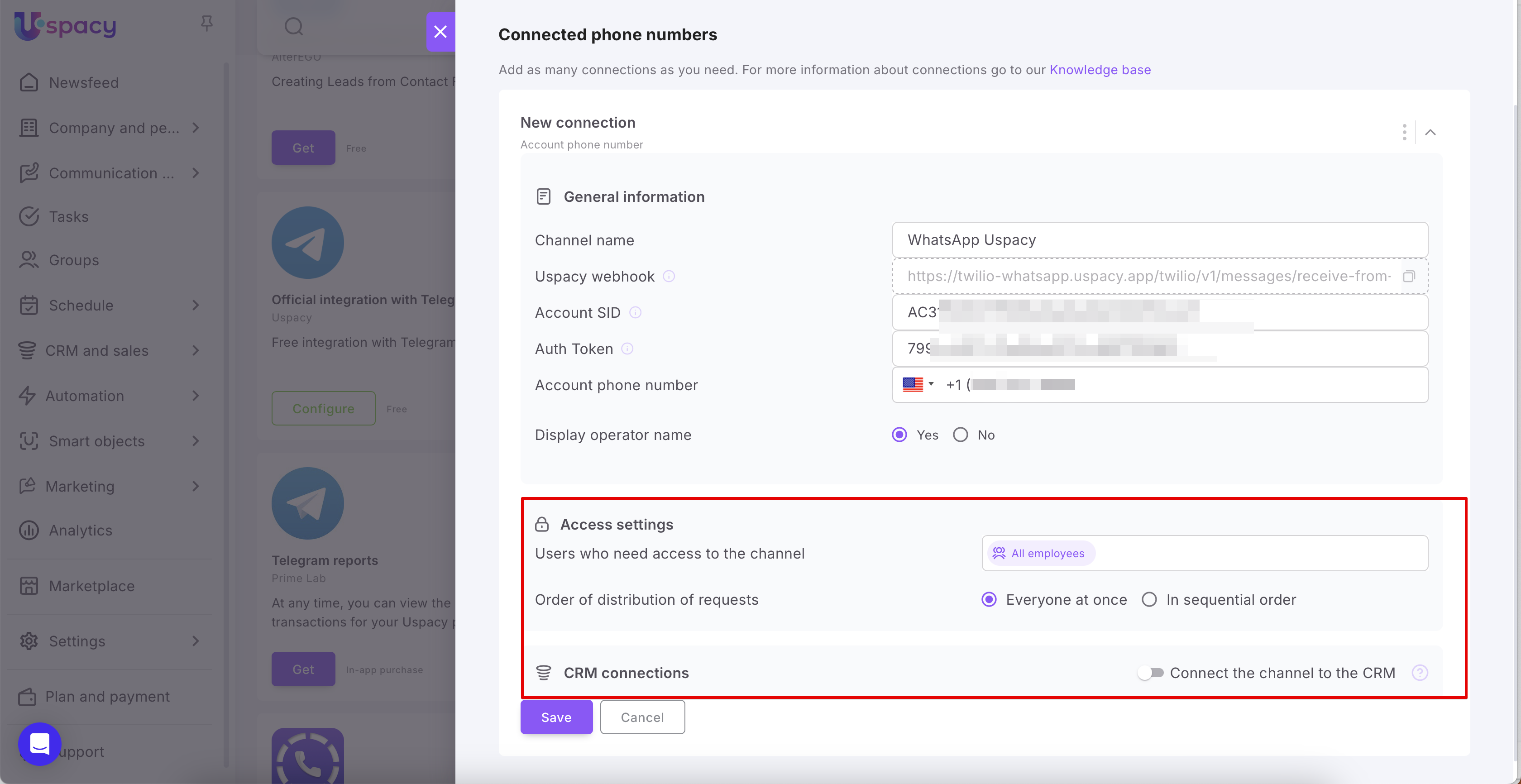Open the three-dot connection options menu
1521x784 pixels.
1404,132
